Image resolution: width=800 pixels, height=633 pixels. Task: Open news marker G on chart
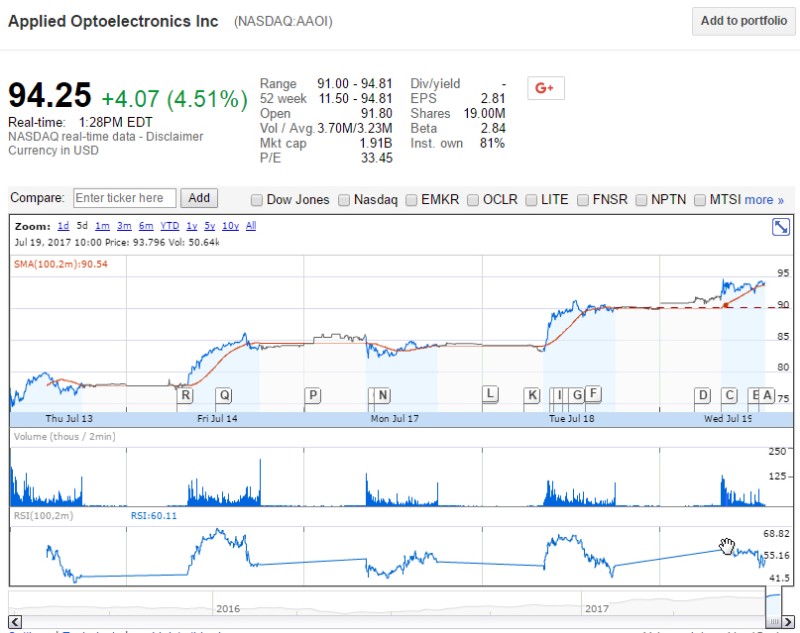[577, 395]
